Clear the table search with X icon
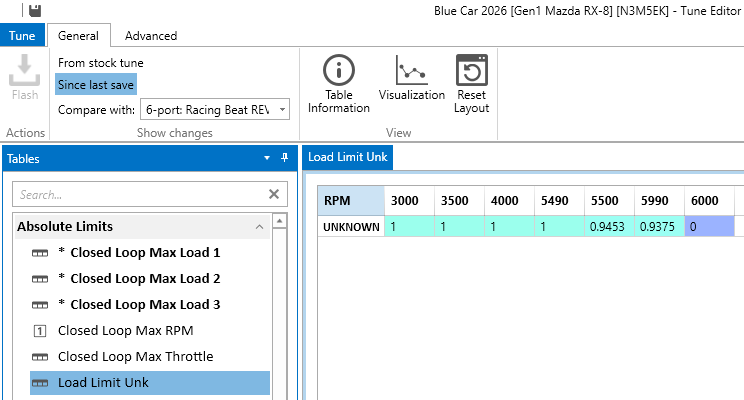744x400 pixels. click(x=274, y=194)
